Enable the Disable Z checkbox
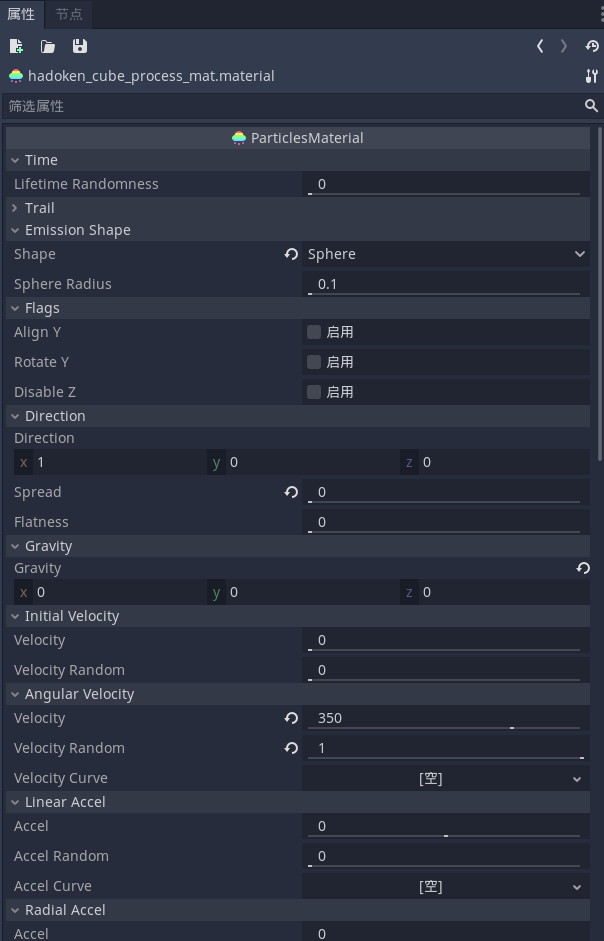Image resolution: width=604 pixels, height=941 pixels. 314,392
